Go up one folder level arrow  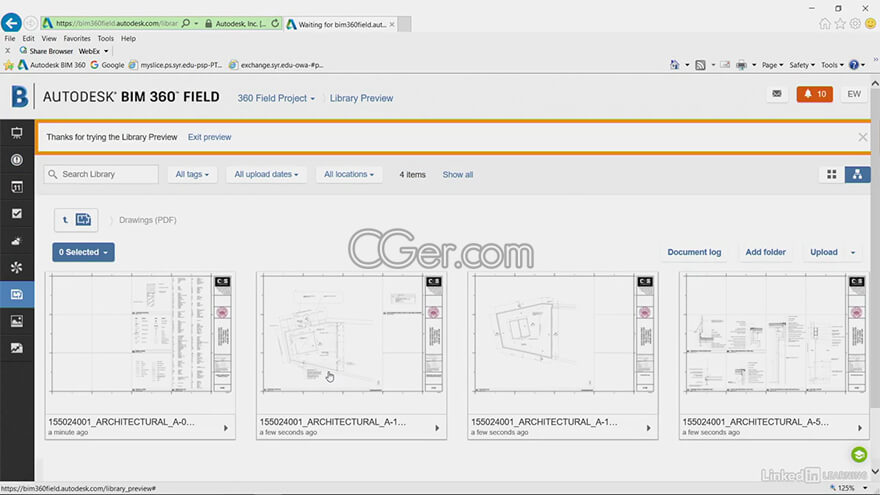point(65,220)
